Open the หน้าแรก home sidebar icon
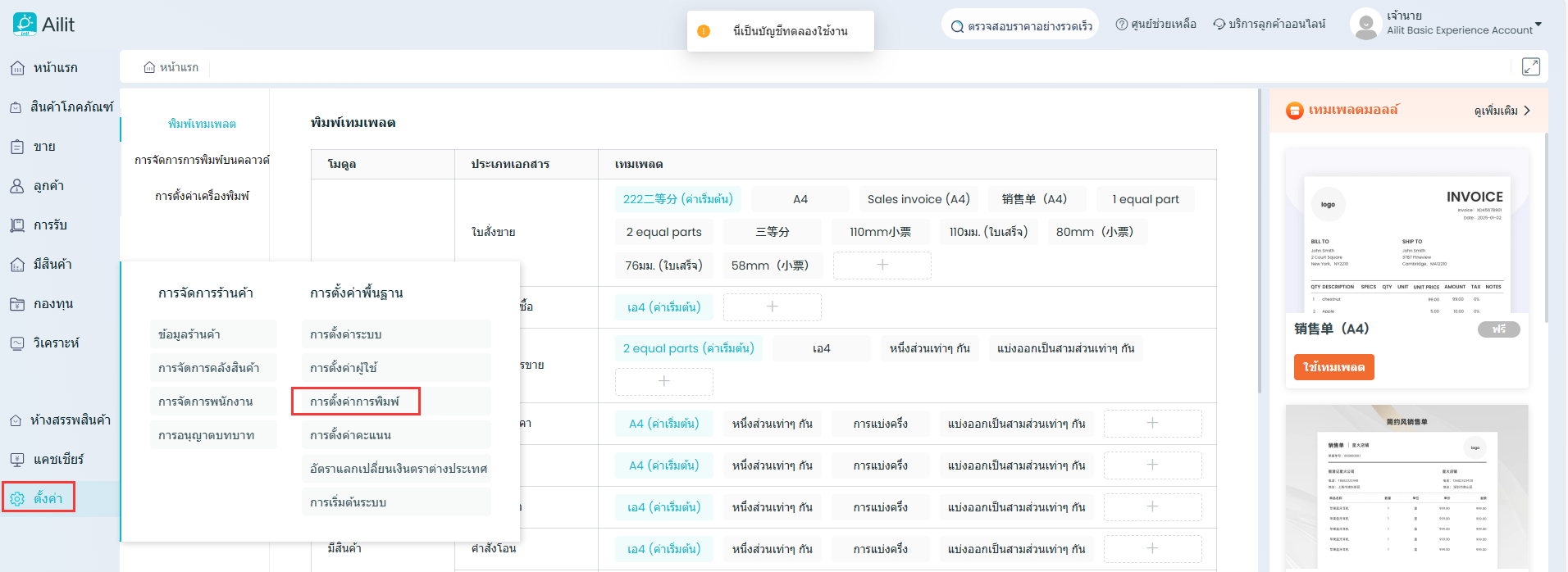This screenshot has width=1568, height=572. point(17,68)
